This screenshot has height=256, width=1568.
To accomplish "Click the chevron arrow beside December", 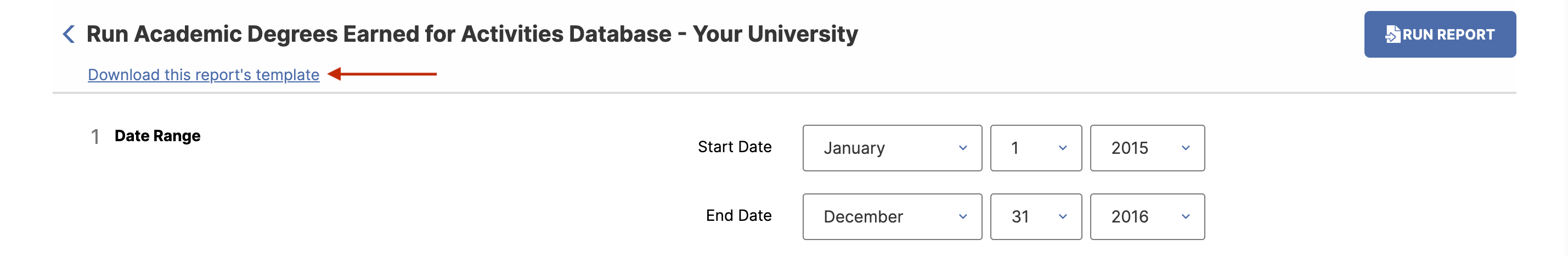I will [963, 216].
